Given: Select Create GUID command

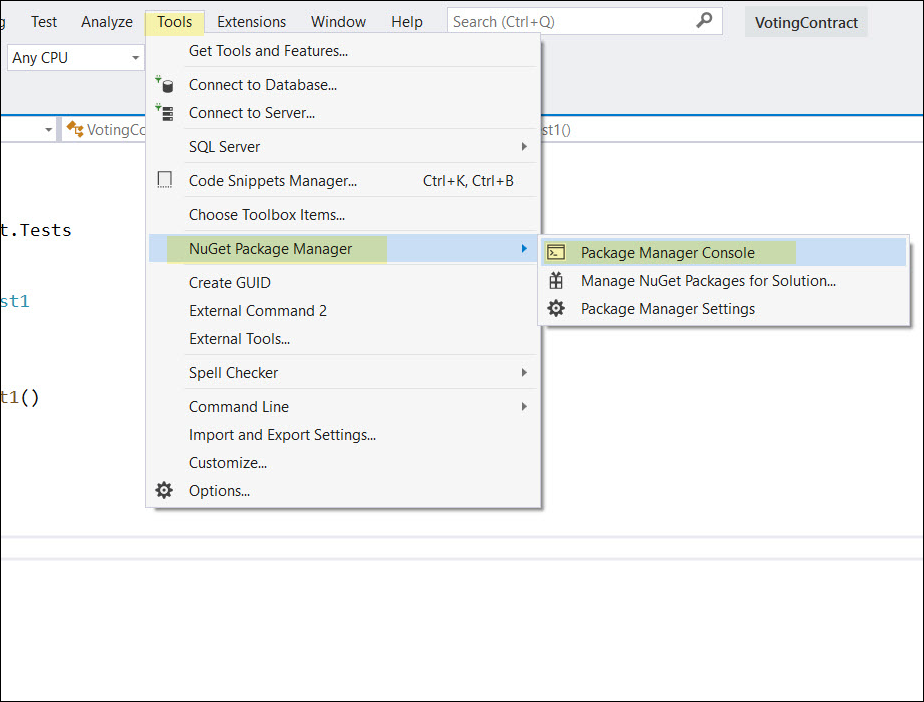Looking at the screenshot, I should tap(230, 283).
